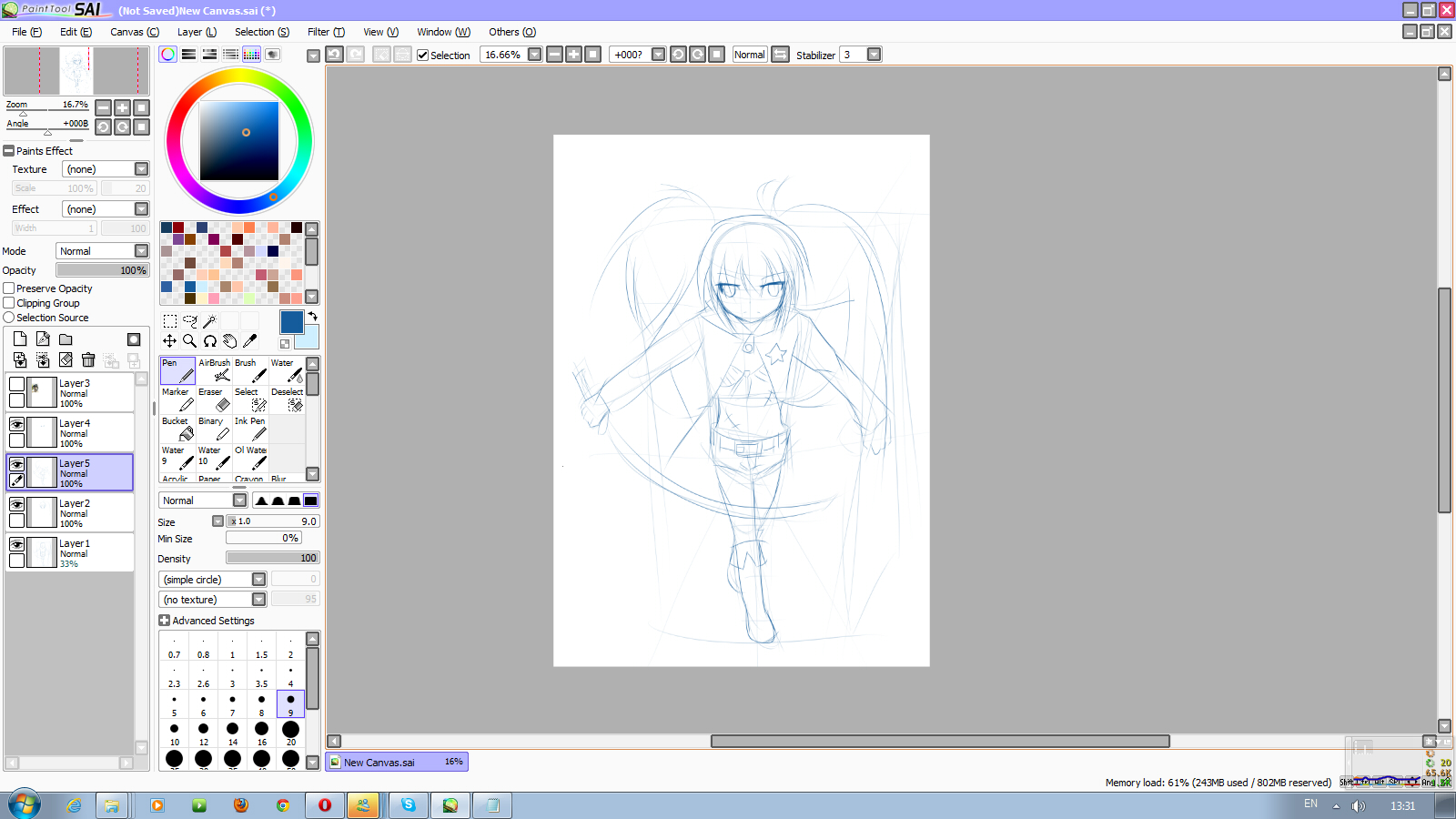This screenshot has height=819, width=1456.
Task: Switch to the New Canvas.sai tab
Action: [397, 763]
